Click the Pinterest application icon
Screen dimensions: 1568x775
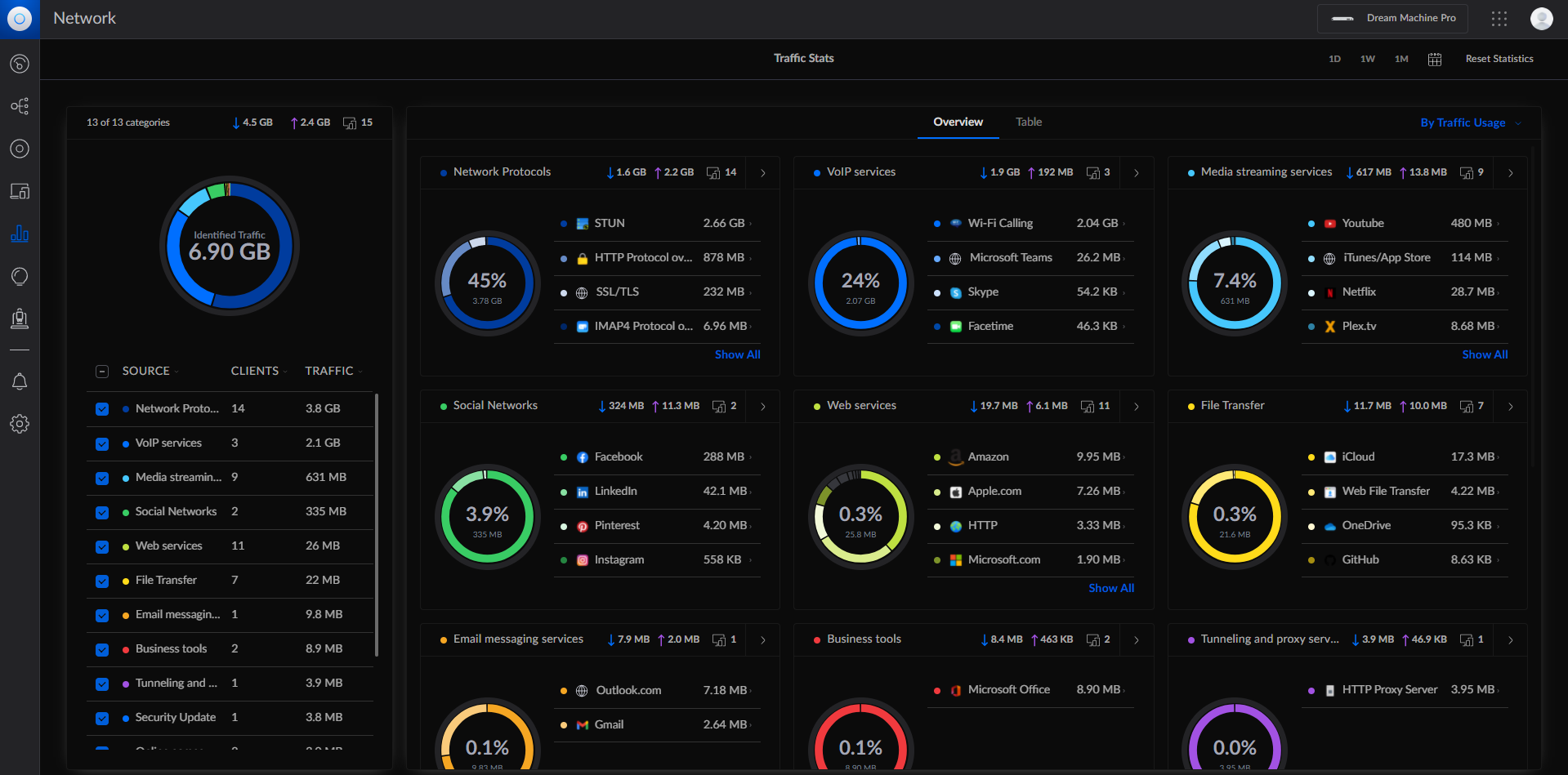(x=583, y=526)
